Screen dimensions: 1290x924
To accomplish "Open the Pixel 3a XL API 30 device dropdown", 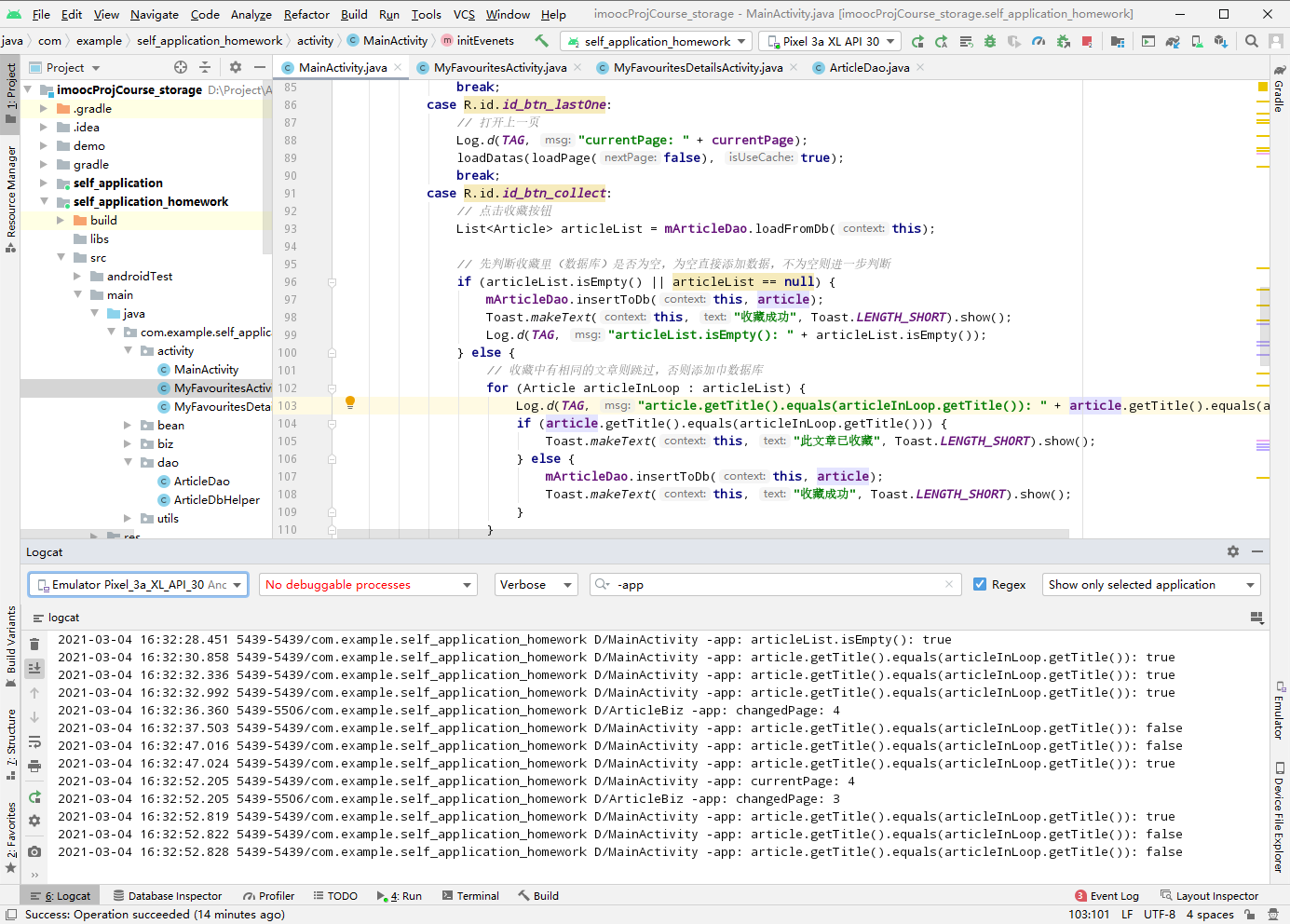I will [829, 41].
